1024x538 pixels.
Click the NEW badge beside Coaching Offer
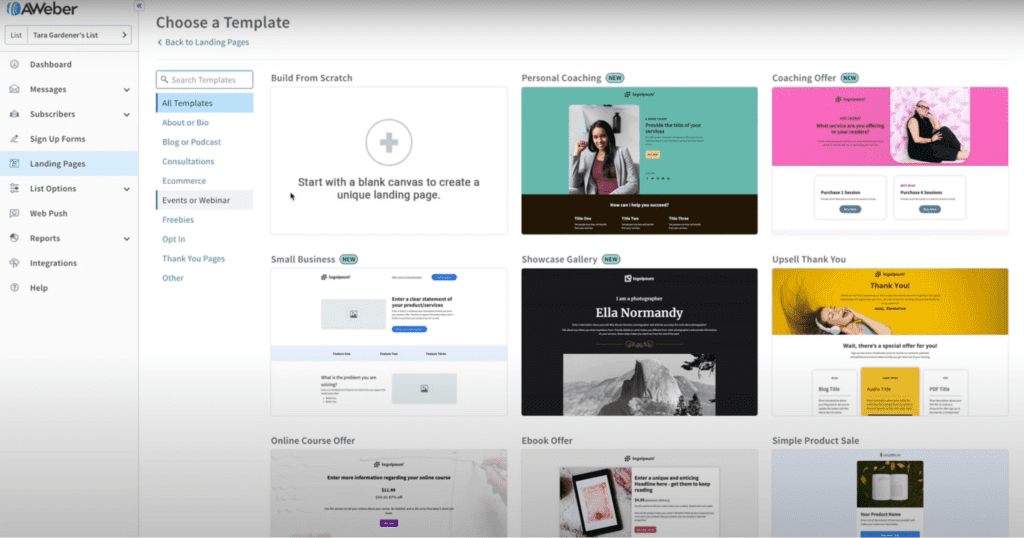[x=850, y=78]
